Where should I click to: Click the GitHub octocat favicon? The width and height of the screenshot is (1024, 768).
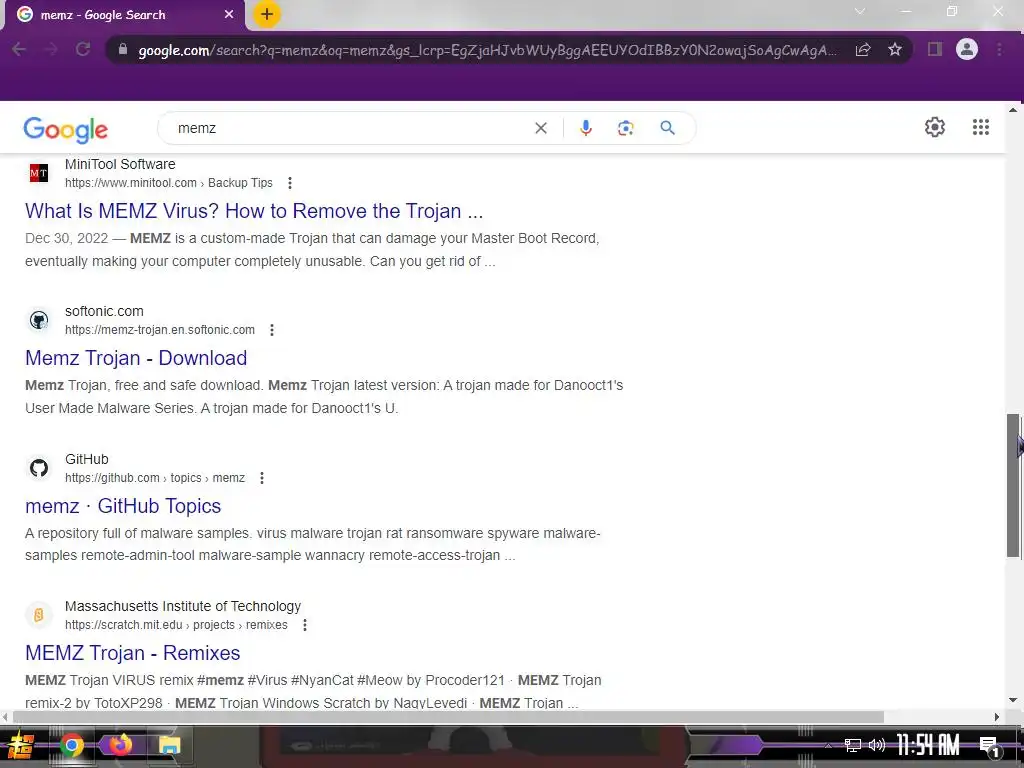point(39,468)
